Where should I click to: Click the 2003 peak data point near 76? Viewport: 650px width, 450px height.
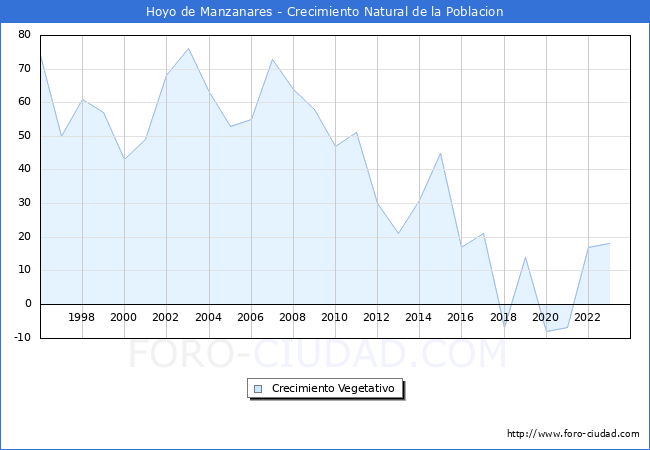(x=188, y=48)
